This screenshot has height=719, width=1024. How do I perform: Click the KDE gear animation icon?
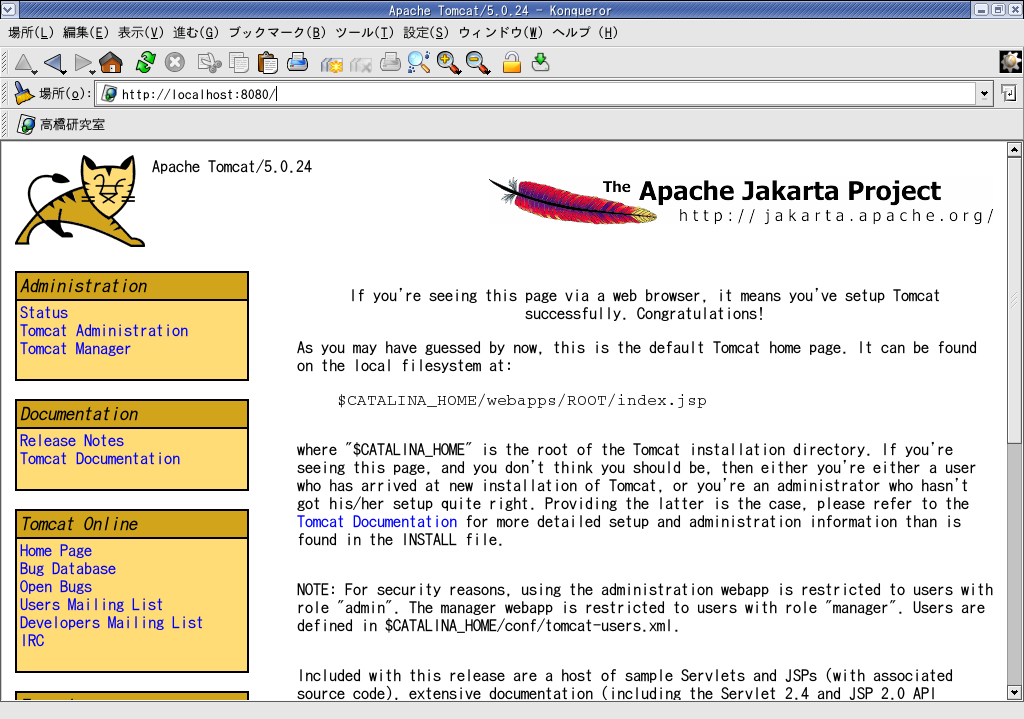1010,62
